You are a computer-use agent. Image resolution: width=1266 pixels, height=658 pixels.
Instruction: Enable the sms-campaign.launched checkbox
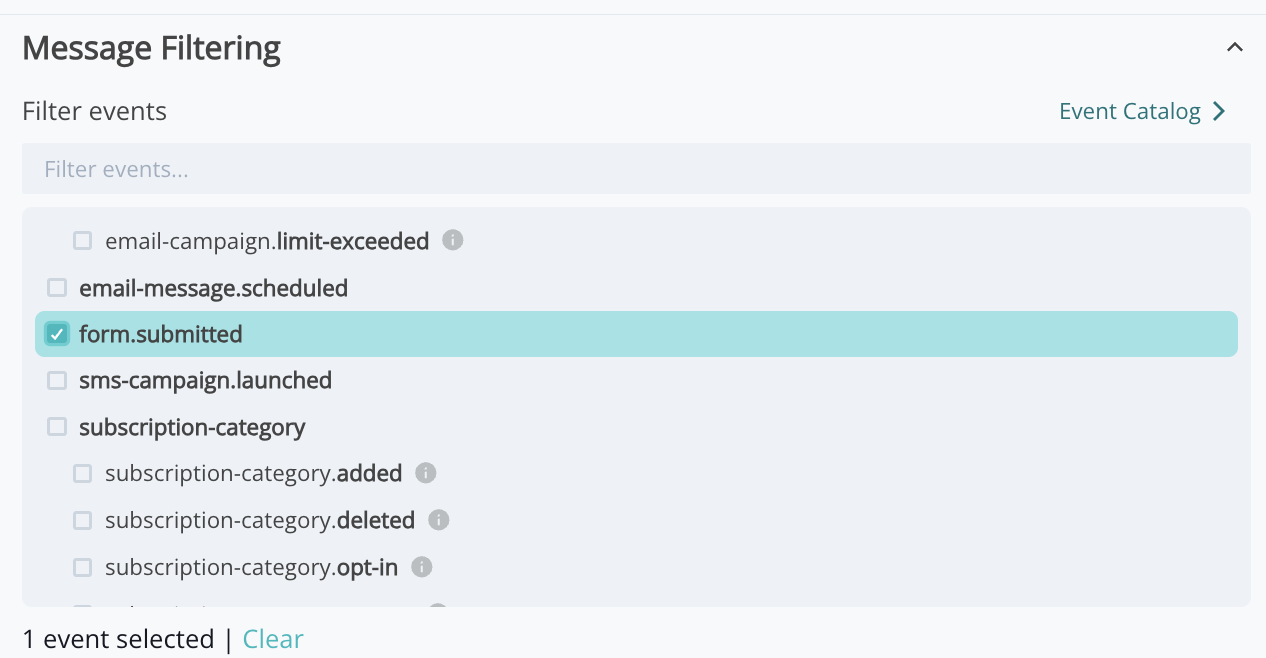click(57, 380)
